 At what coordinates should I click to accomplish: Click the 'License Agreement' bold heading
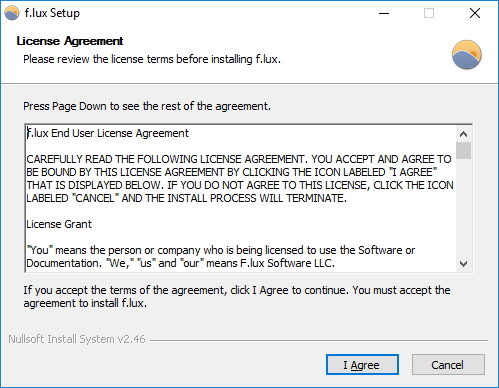tap(70, 41)
